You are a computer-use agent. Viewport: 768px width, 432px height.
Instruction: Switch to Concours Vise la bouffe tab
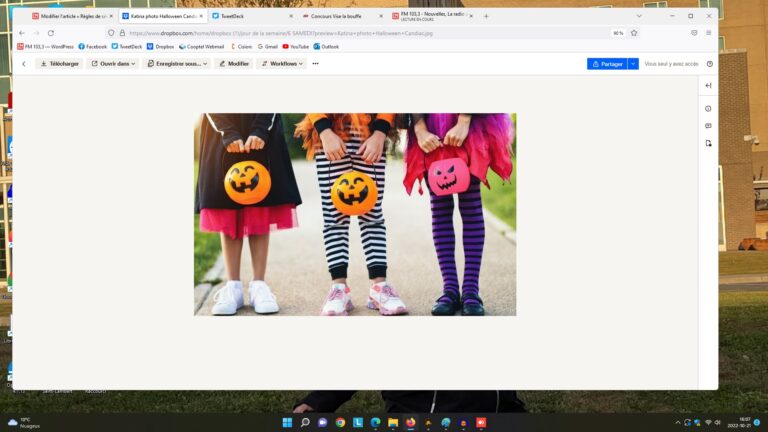point(340,16)
